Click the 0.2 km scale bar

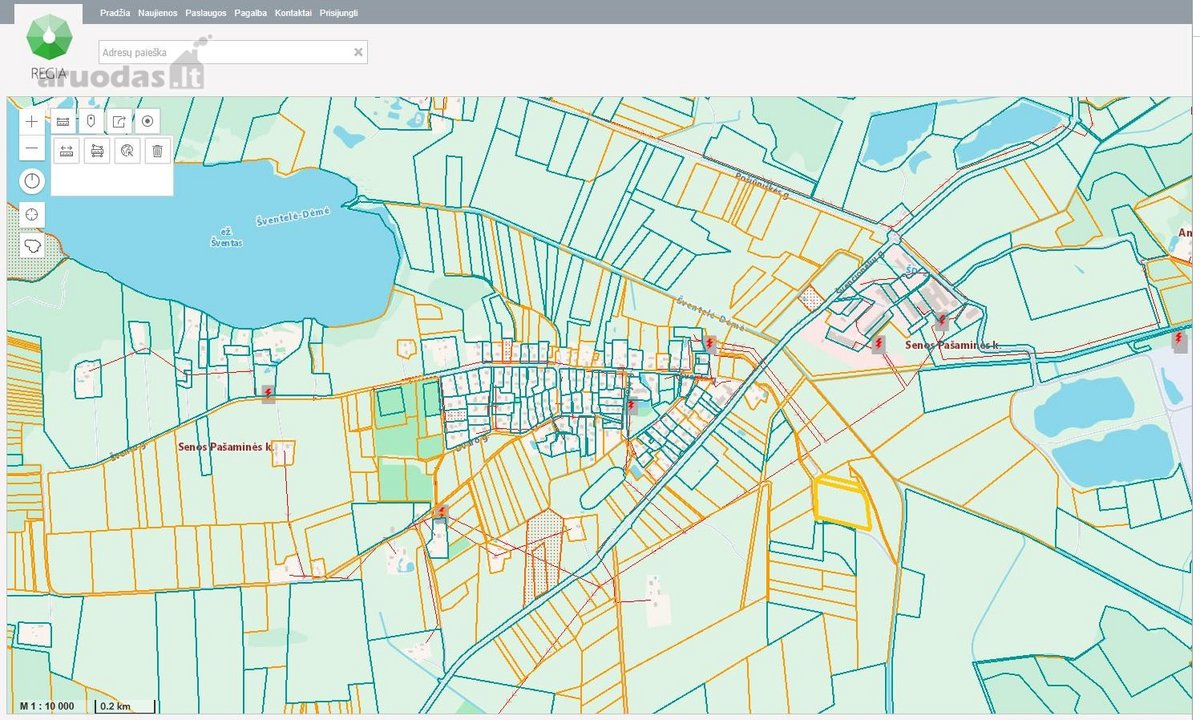pyautogui.click(x=124, y=706)
